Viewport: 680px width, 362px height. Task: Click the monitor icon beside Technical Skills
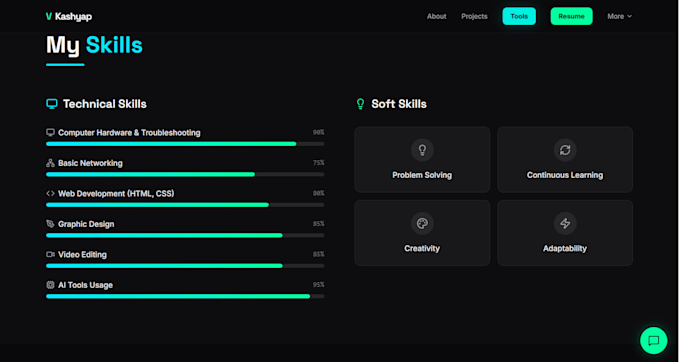52,104
